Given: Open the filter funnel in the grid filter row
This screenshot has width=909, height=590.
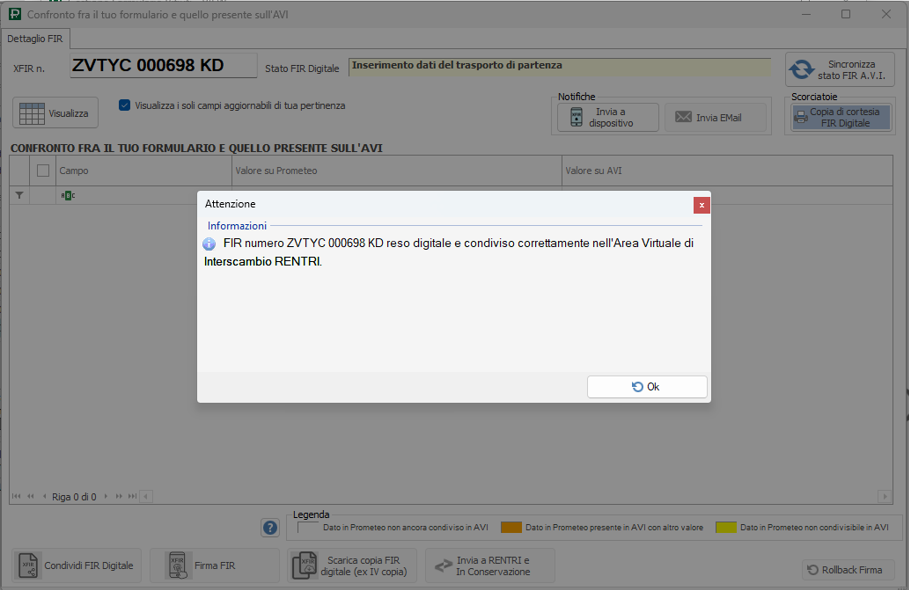Looking at the screenshot, I should [19, 196].
